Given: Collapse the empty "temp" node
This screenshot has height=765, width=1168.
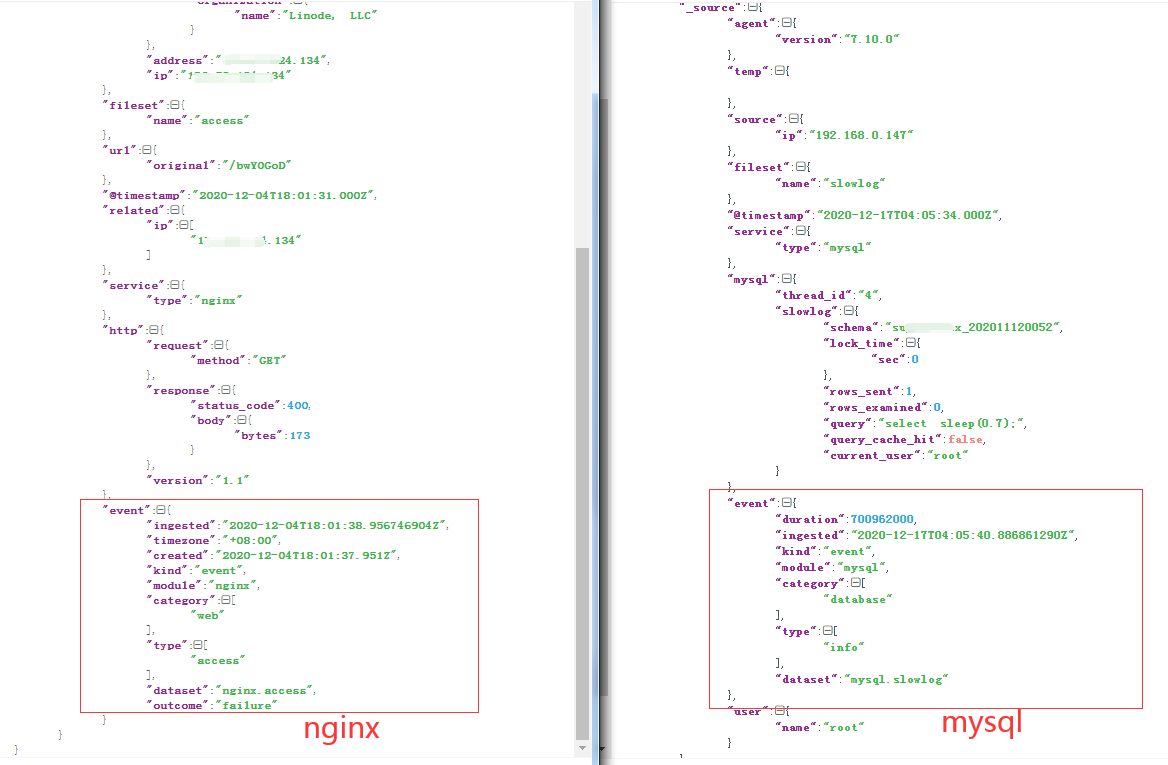Looking at the screenshot, I should (x=779, y=72).
